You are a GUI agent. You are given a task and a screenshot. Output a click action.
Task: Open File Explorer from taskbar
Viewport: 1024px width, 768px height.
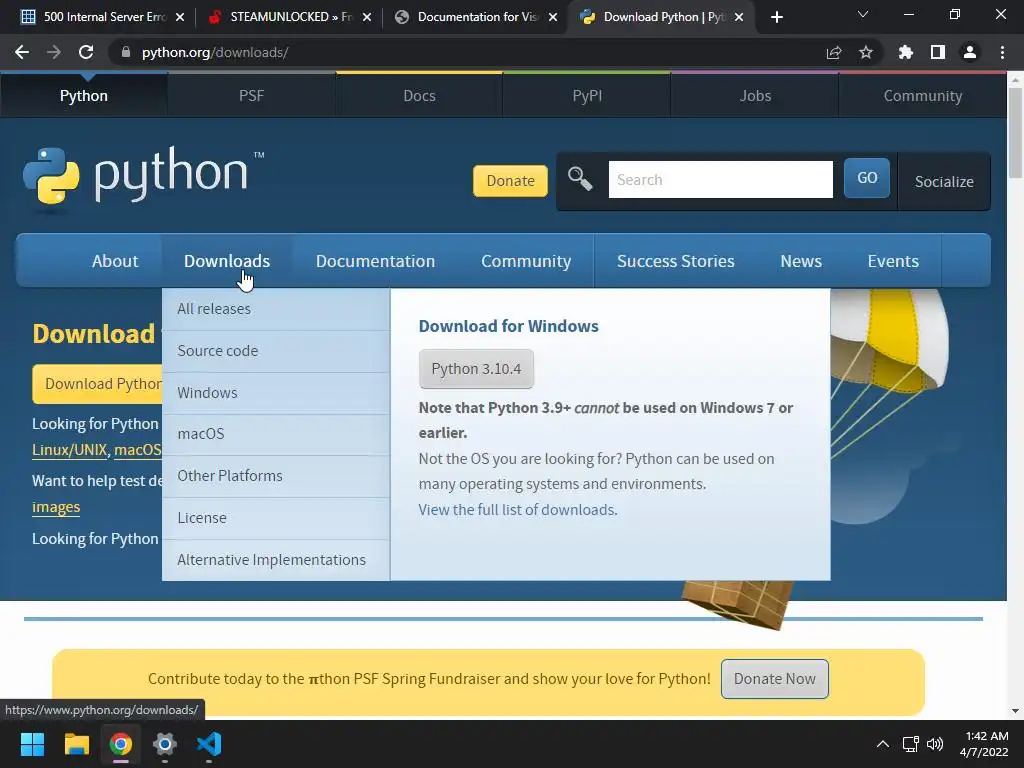76,744
